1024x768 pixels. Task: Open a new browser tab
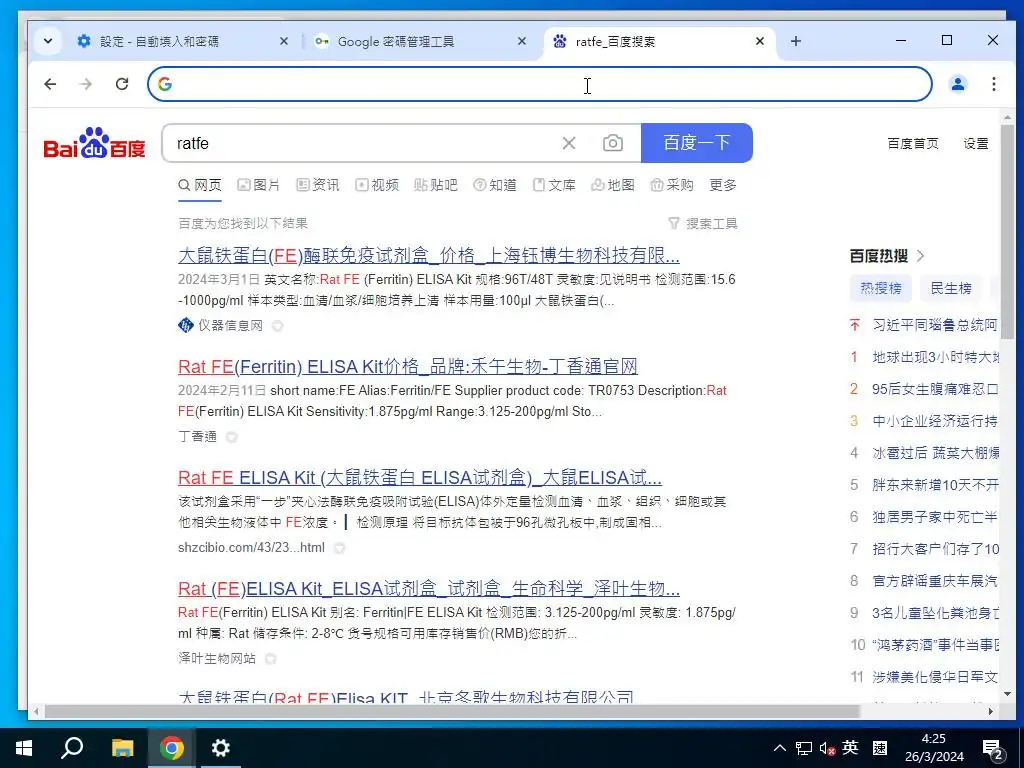click(x=795, y=41)
